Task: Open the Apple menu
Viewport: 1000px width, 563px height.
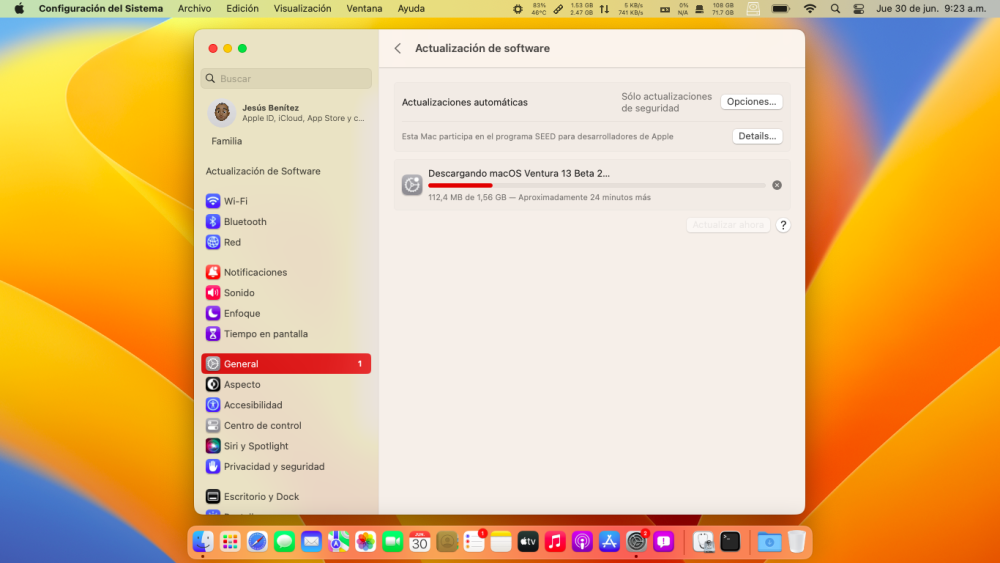Action: [19, 9]
